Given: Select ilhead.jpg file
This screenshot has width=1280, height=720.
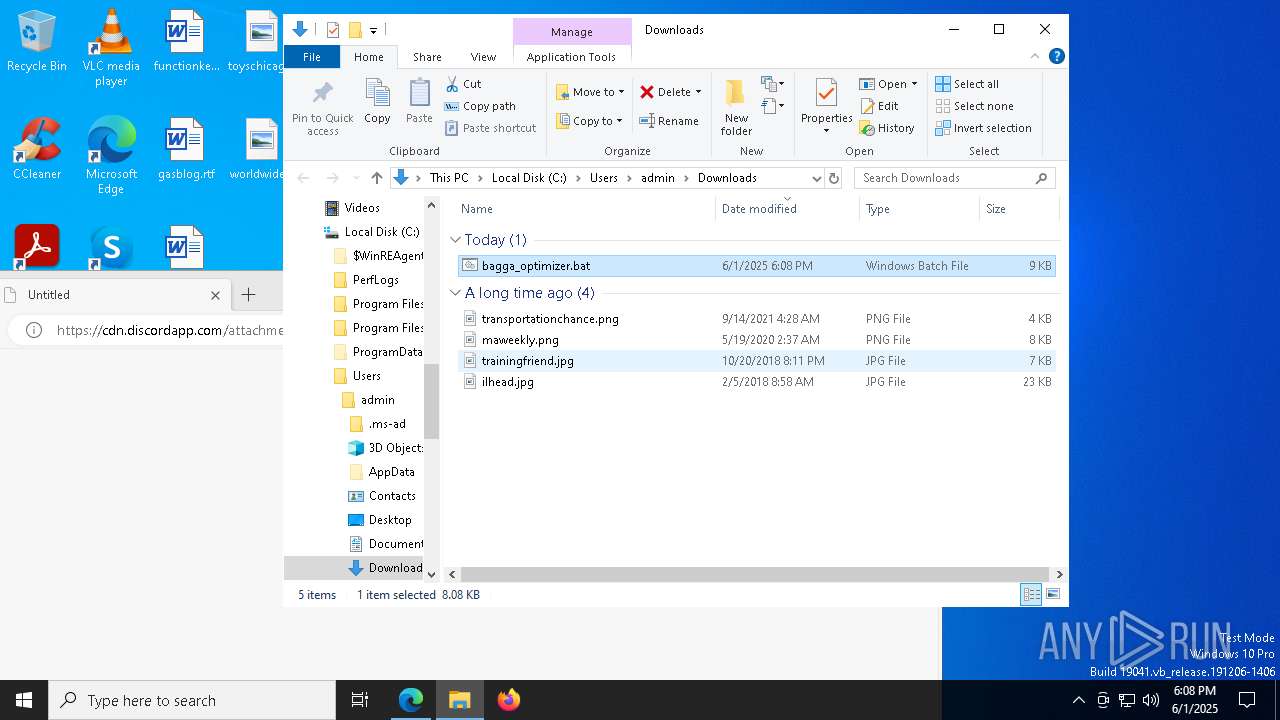Looking at the screenshot, I should click(x=756, y=382).
